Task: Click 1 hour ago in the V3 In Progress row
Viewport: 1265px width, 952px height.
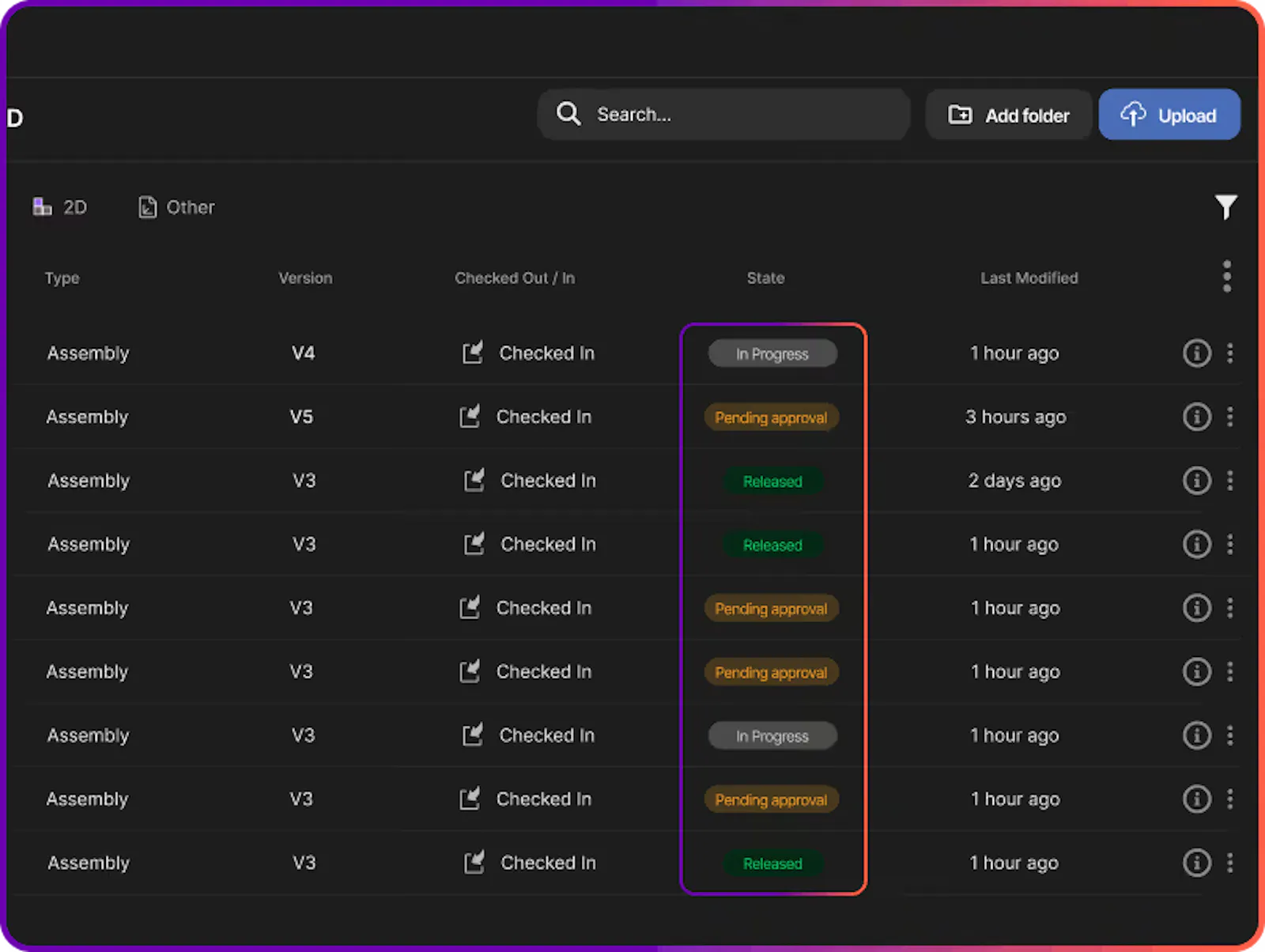Action: tap(1014, 736)
